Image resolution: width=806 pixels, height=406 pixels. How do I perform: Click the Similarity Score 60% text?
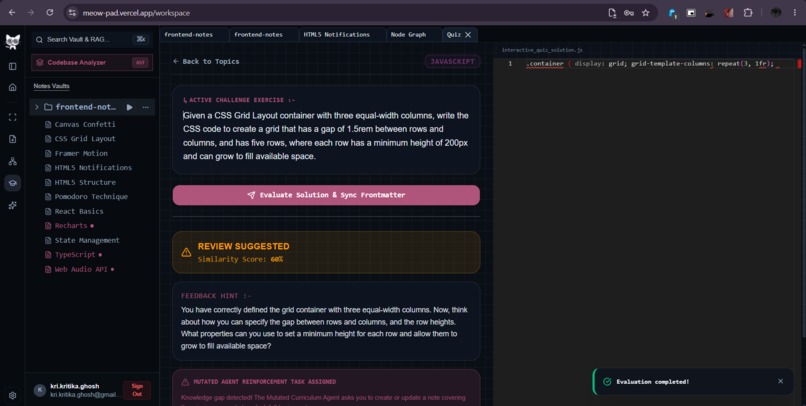point(240,260)
